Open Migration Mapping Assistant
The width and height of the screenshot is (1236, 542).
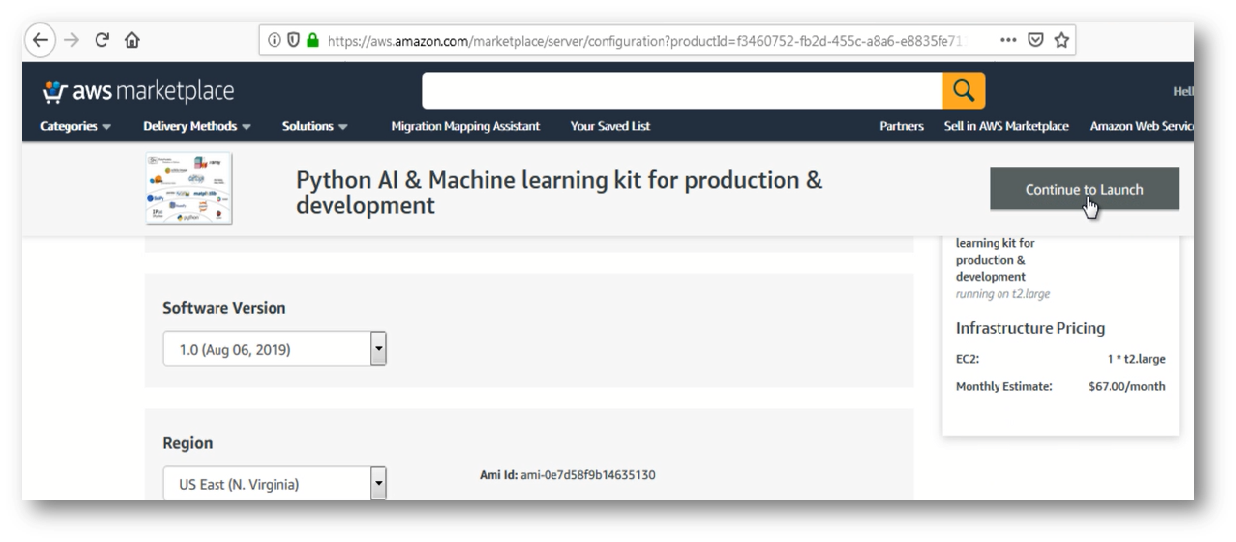click(x=466, y=126)
